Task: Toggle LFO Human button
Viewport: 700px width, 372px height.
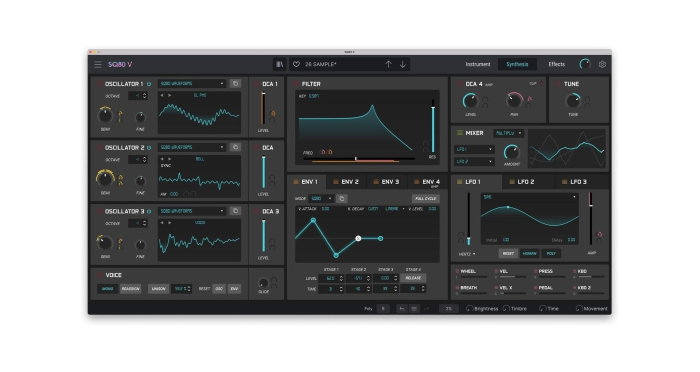Action: [x=529, y=254]
